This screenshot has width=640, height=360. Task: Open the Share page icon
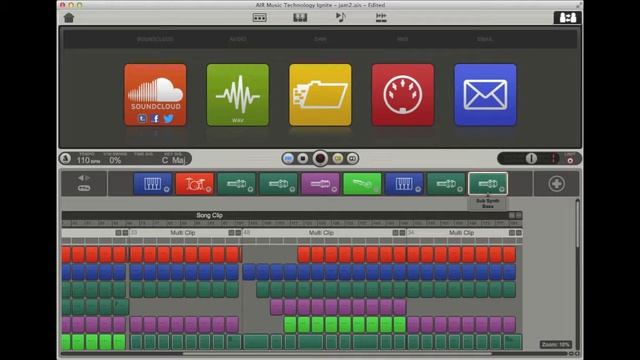[567, 18]
